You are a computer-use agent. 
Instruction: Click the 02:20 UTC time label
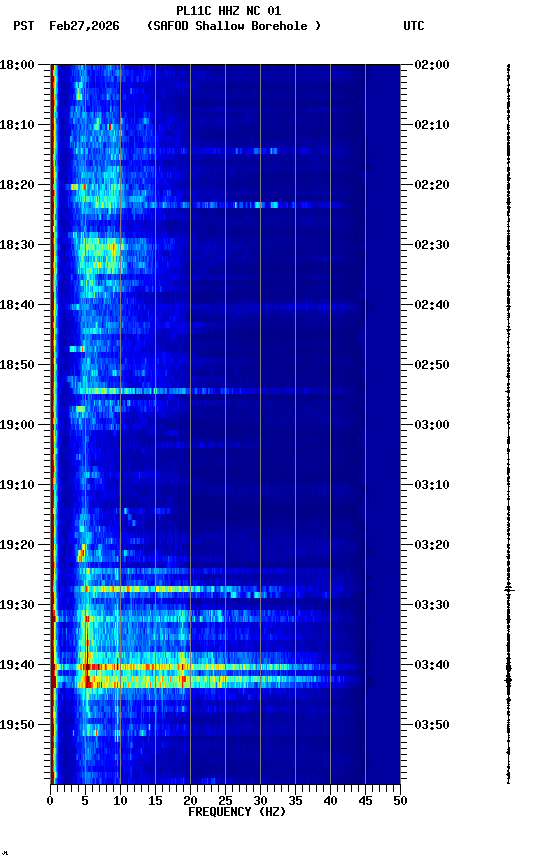432,185
